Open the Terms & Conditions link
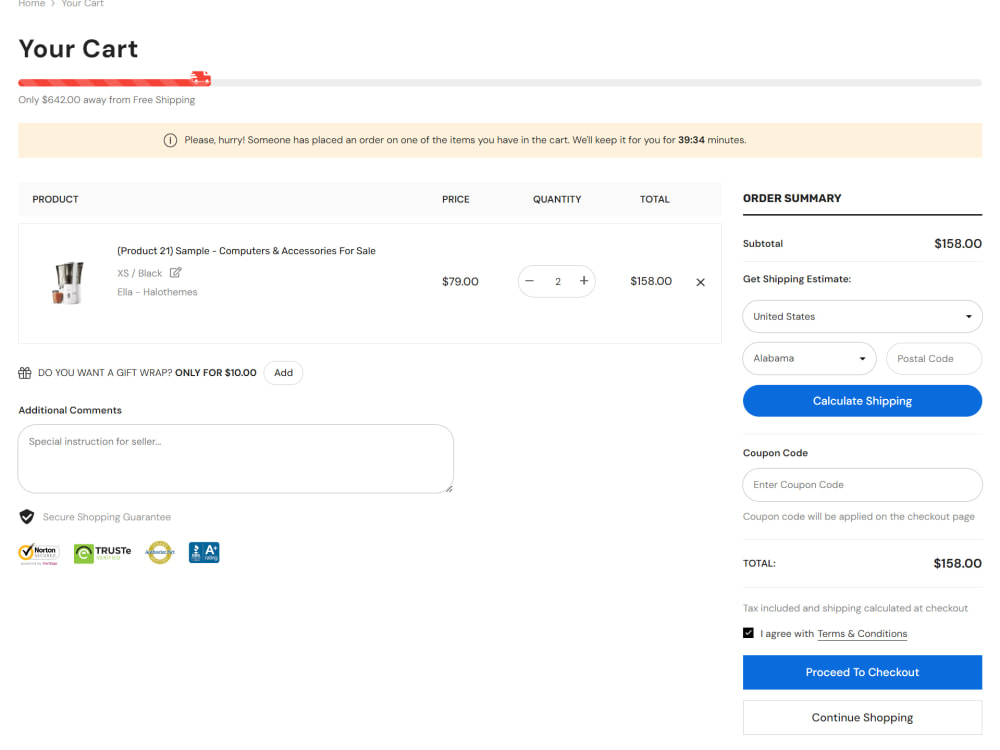The width and height of the screenshot is (1000, 750). tap(862, 633)
